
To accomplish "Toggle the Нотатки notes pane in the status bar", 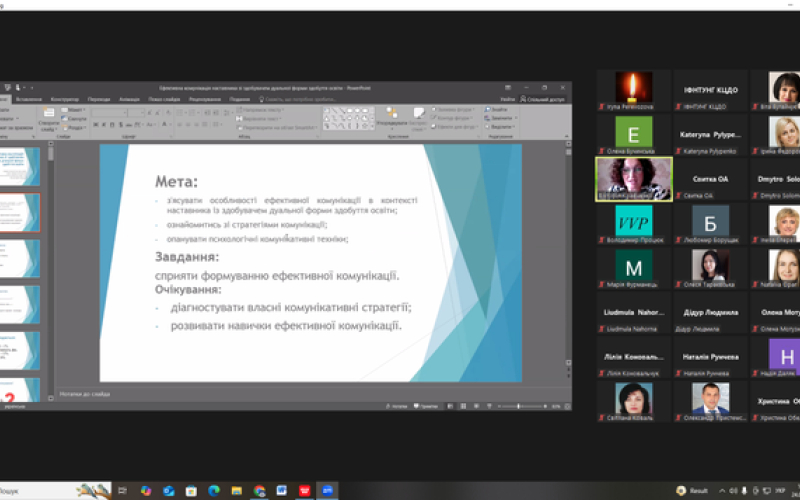I will click(x=396, y=407).
